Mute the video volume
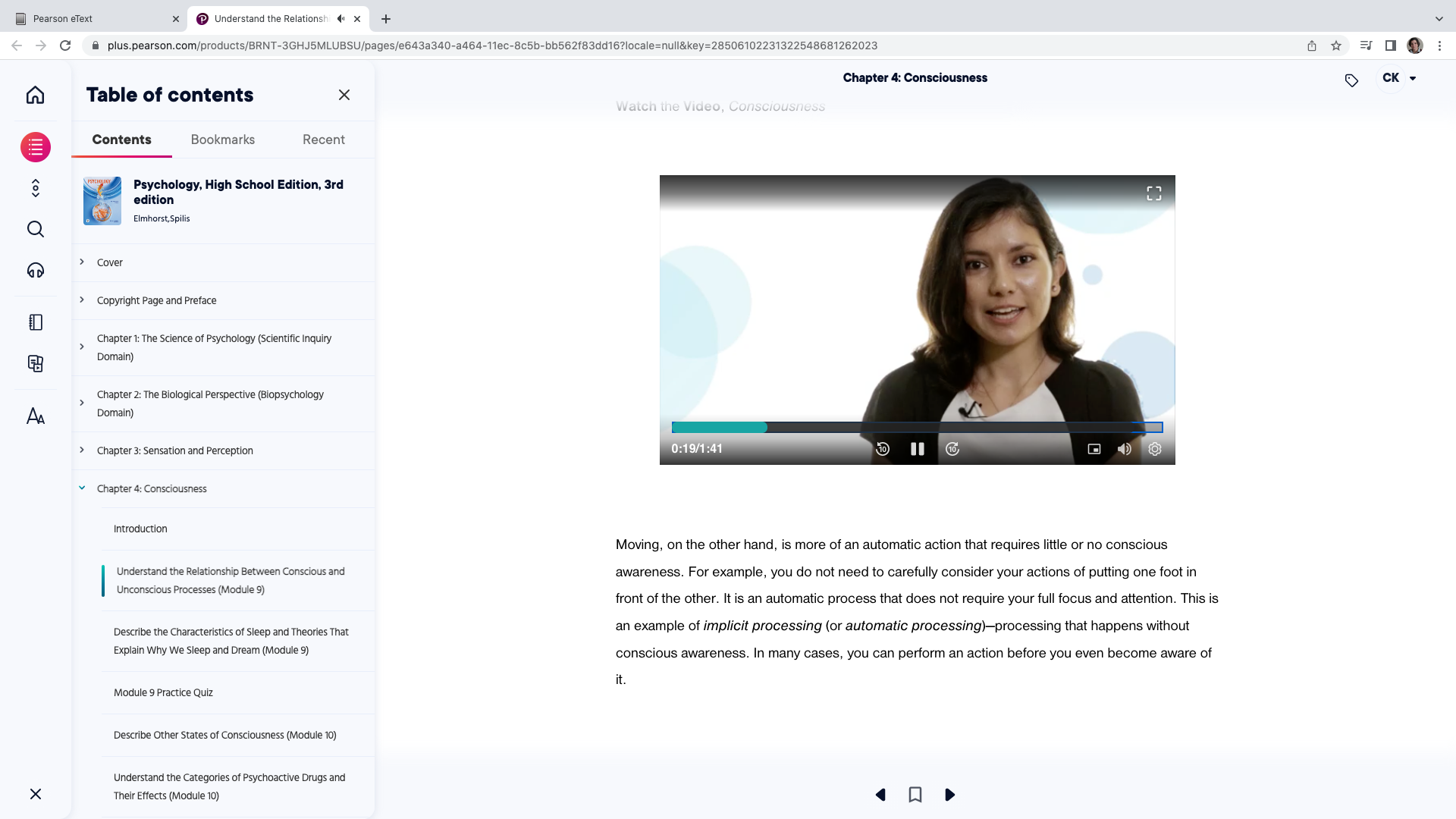Image resolution: width=1456 pixels, height=819 pixels. click(1125, 449)
